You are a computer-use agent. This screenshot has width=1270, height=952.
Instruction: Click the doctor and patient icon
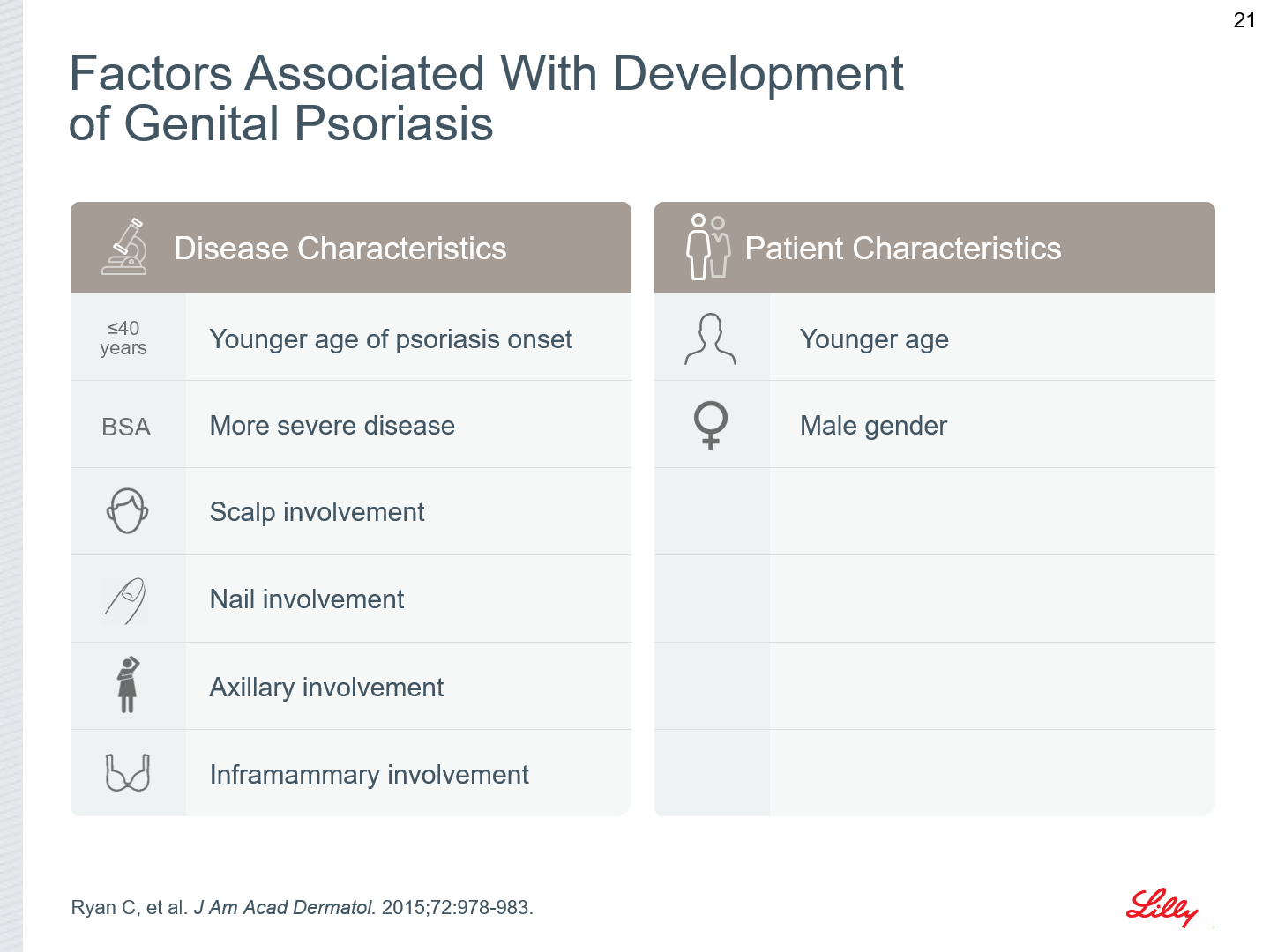tap(708, 246)
